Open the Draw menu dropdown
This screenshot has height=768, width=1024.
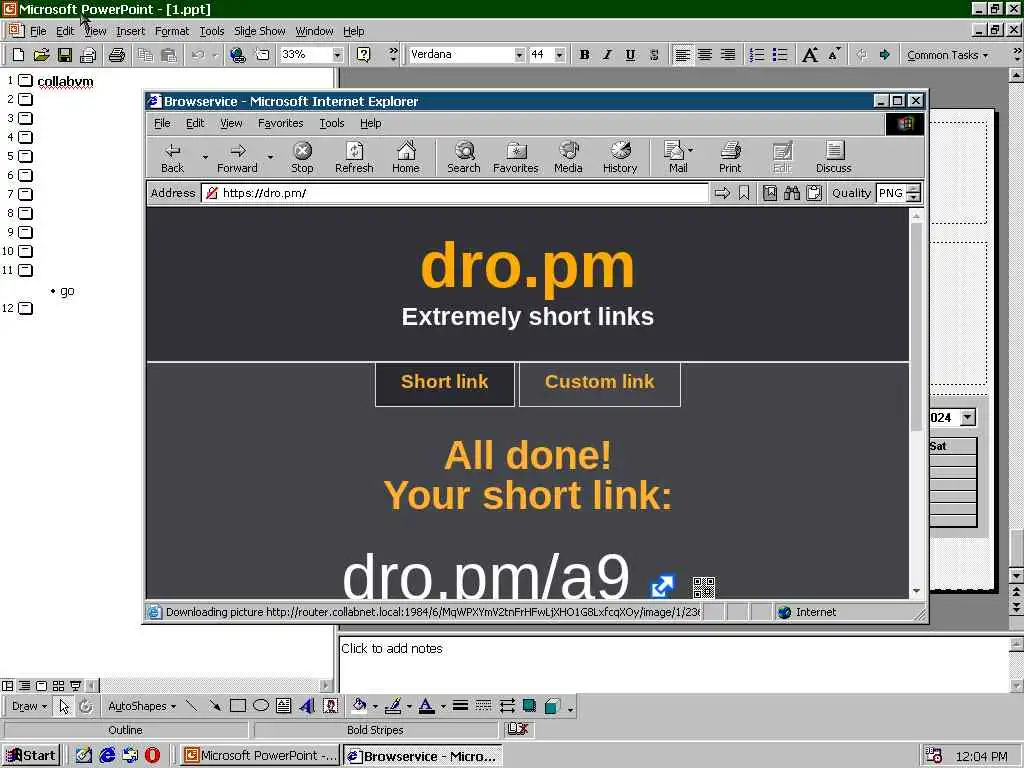(x=29, y=706)
